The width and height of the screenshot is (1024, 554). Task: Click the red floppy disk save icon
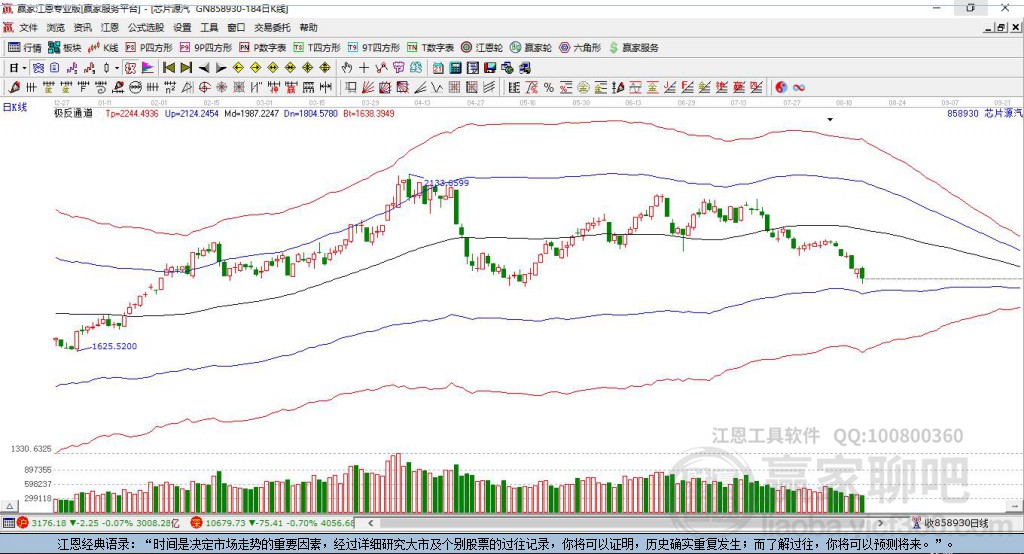coord(490,67)
